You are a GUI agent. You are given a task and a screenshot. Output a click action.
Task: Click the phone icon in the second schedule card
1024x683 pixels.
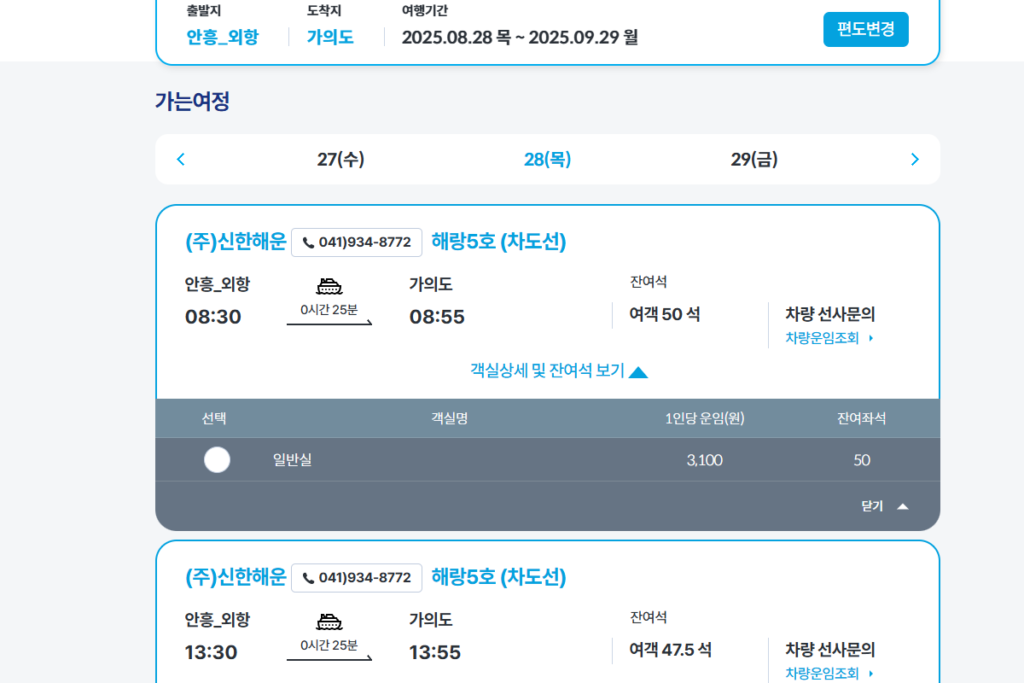(x=310, y=577)
